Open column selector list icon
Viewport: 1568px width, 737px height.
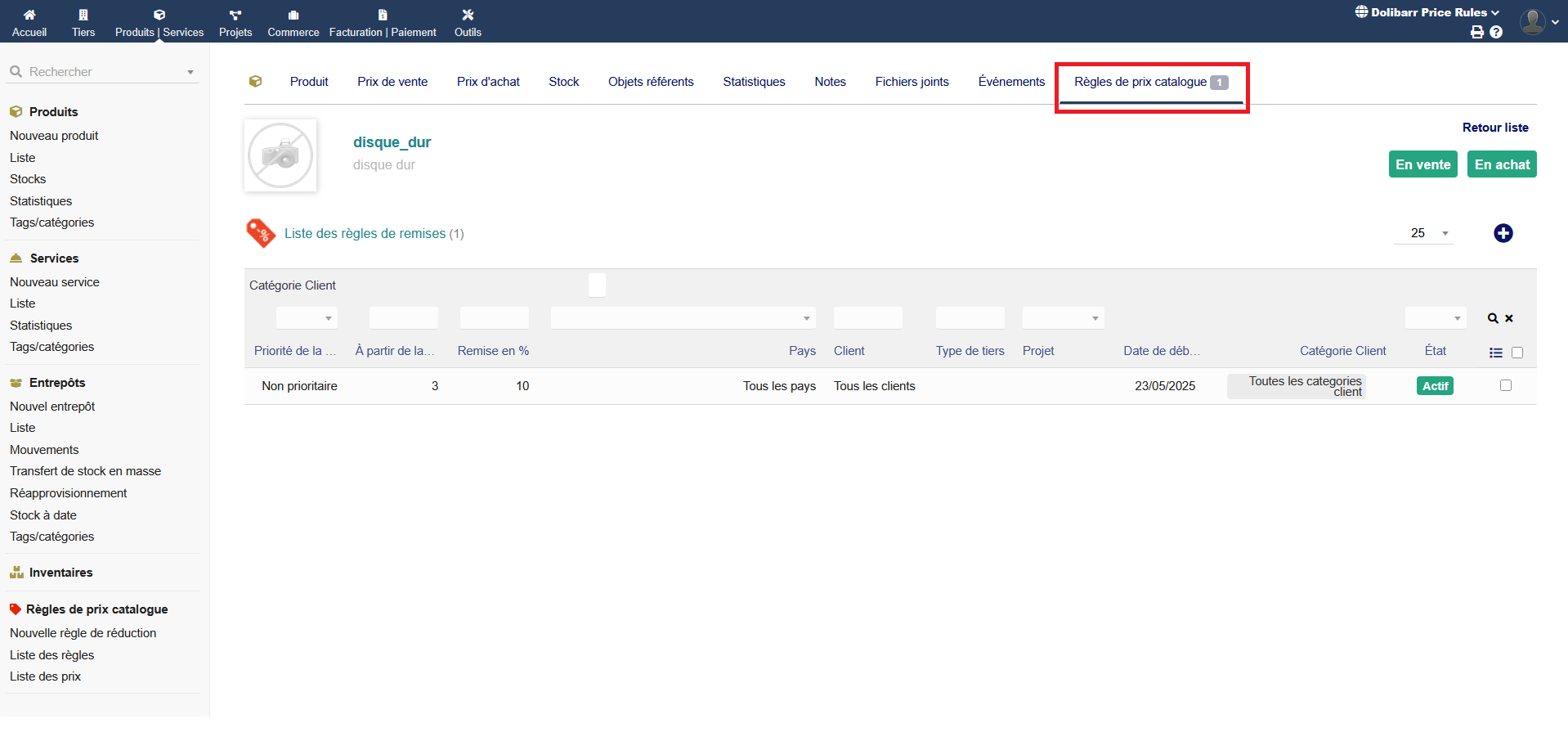tap(1495, 353)
